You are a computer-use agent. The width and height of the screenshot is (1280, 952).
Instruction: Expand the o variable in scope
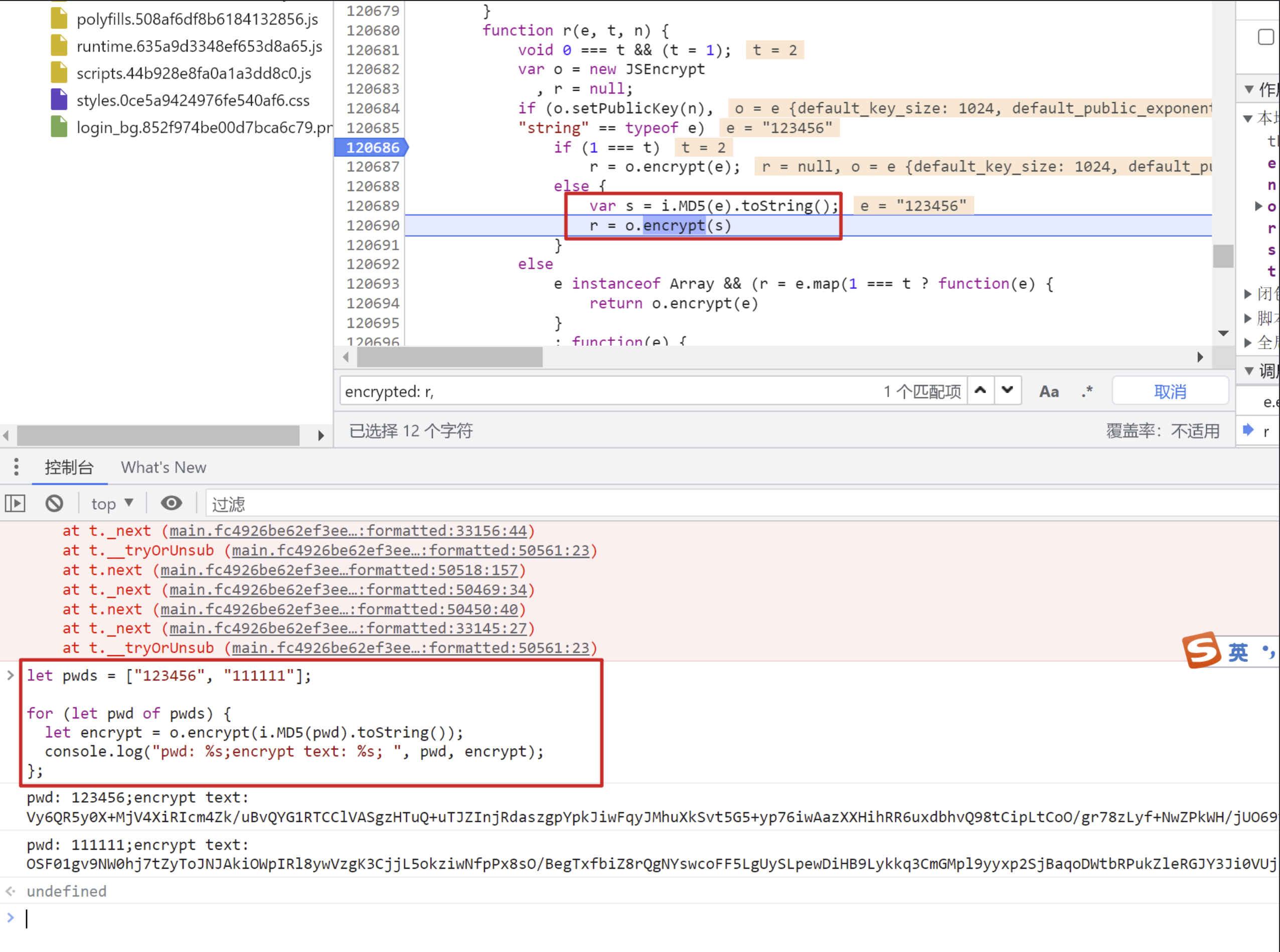pyautogui.click(x=1258, y=207)
